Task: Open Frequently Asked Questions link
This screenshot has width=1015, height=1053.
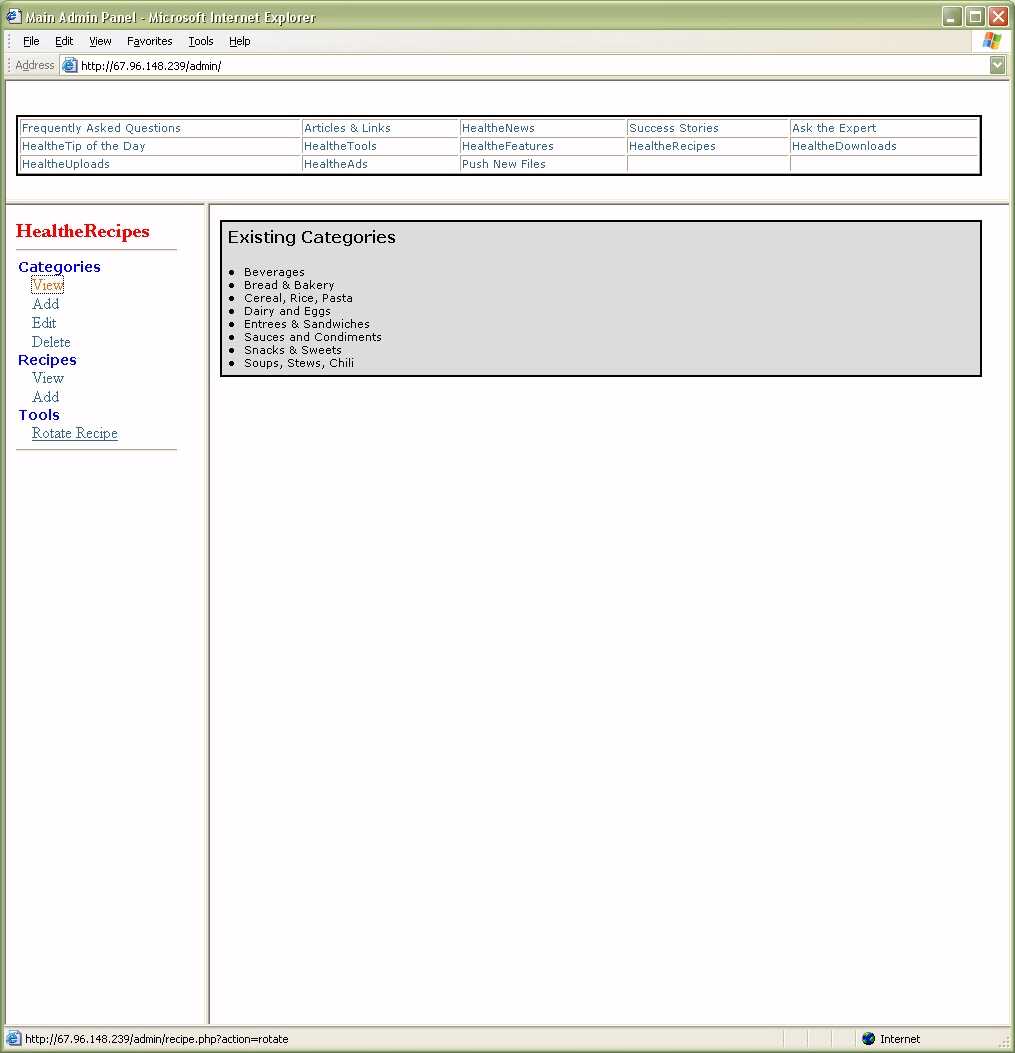Action: (x=101, y=128)
